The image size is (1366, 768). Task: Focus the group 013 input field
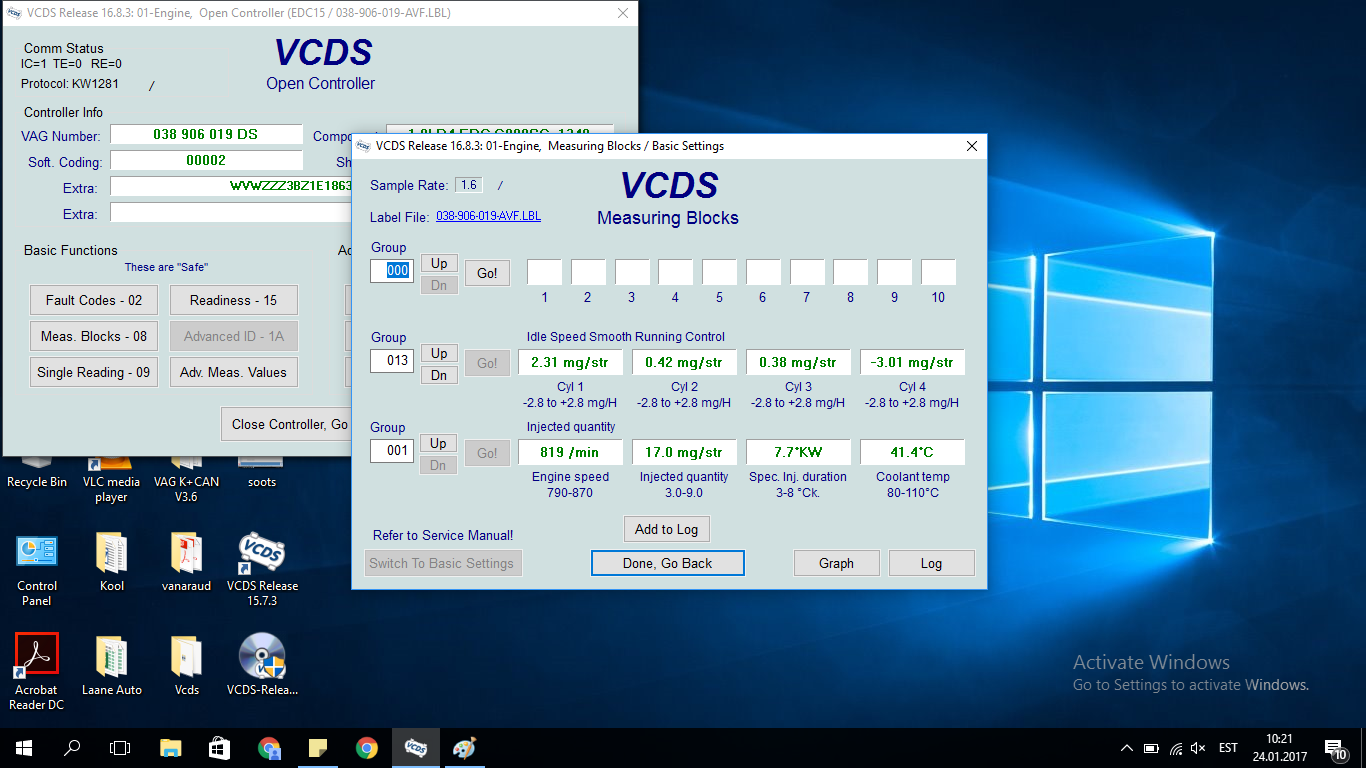392,360
